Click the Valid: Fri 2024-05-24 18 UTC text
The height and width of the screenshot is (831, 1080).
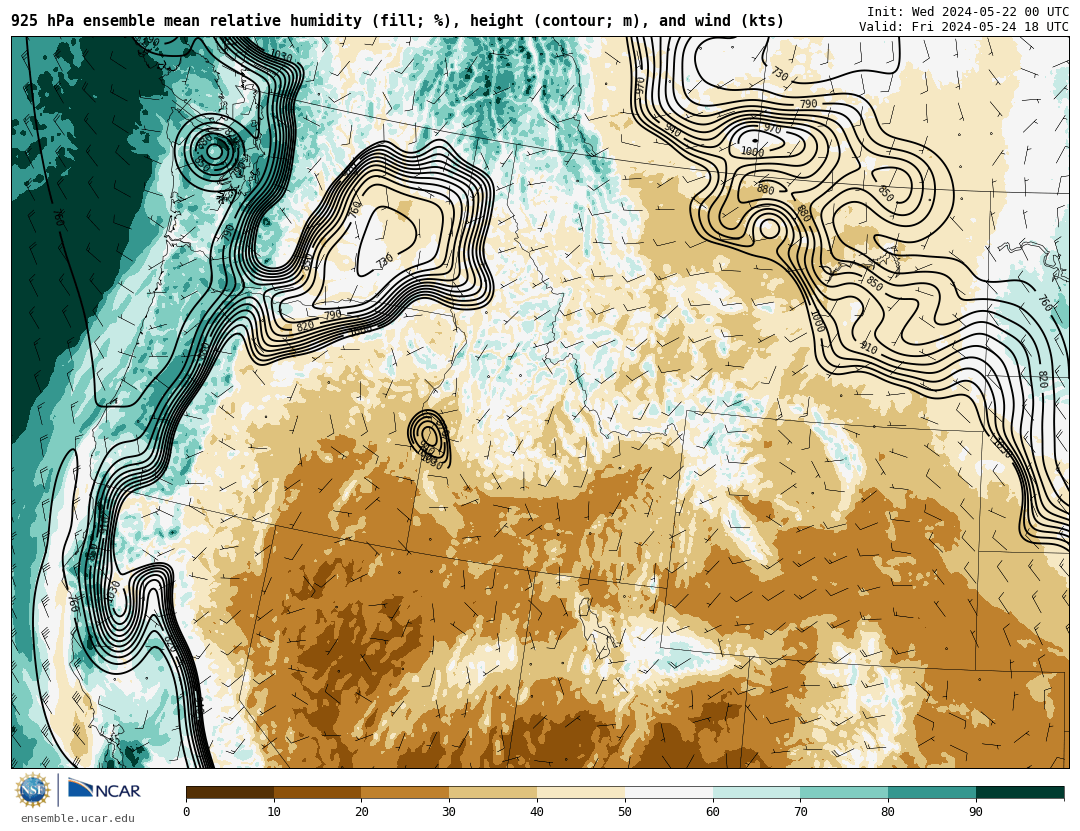click(964, 27)
